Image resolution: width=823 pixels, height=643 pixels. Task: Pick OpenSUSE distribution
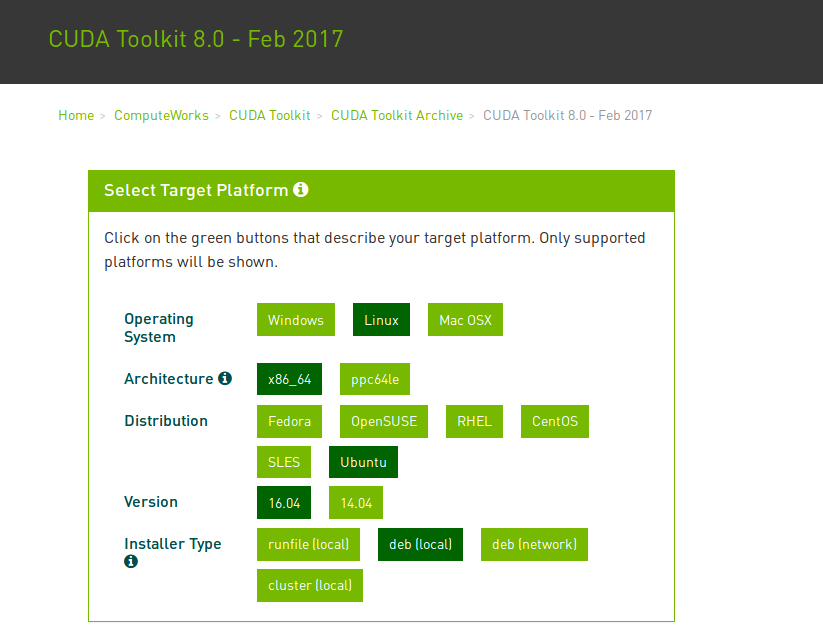384,421
